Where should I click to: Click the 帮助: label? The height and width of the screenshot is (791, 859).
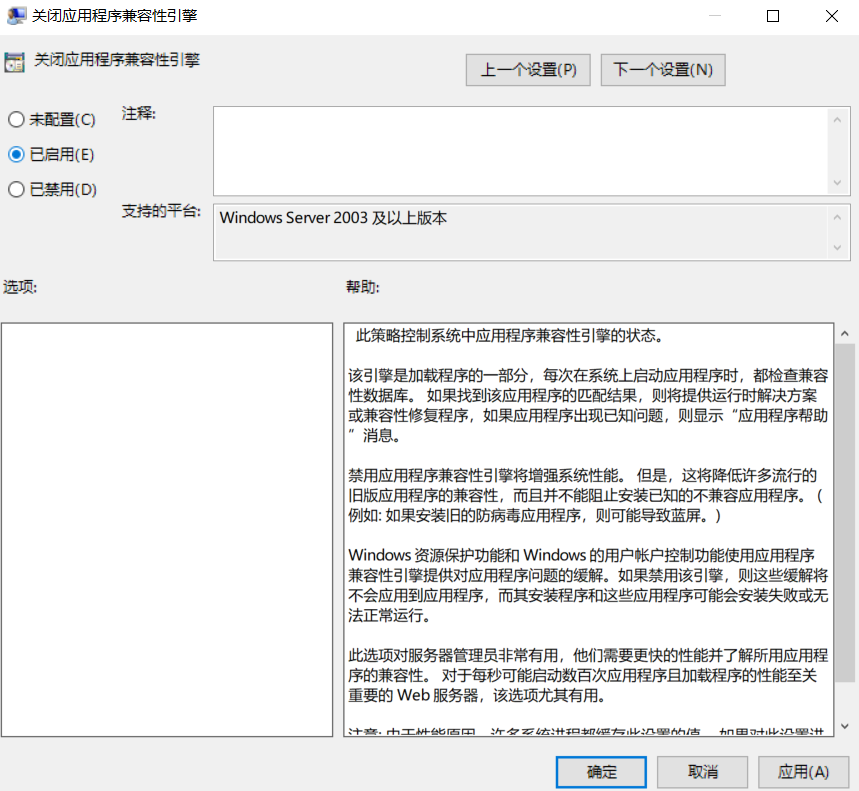362,286
